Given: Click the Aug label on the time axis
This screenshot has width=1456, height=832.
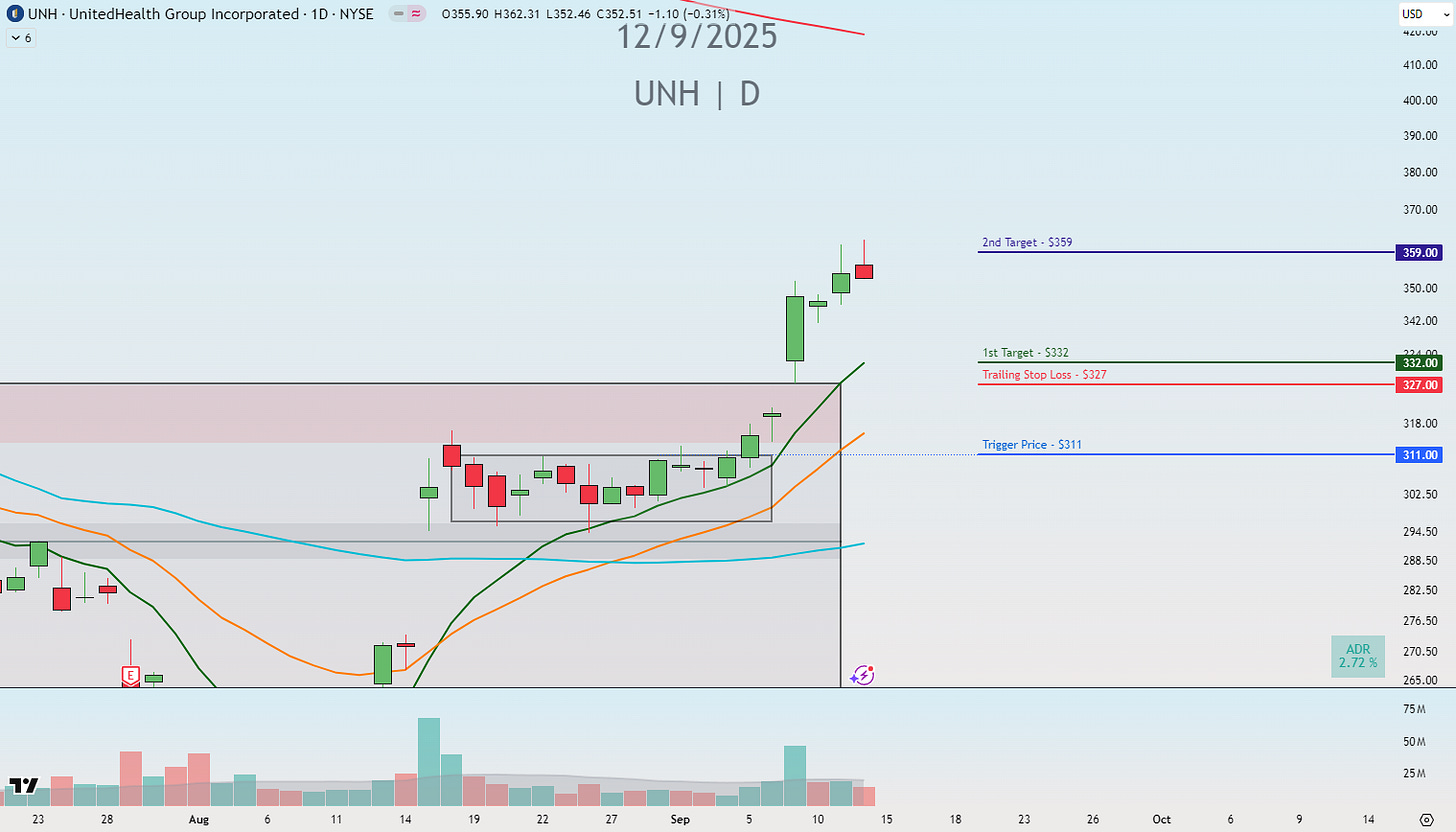Looking at the screenshot, I should (x=199, y=818).
